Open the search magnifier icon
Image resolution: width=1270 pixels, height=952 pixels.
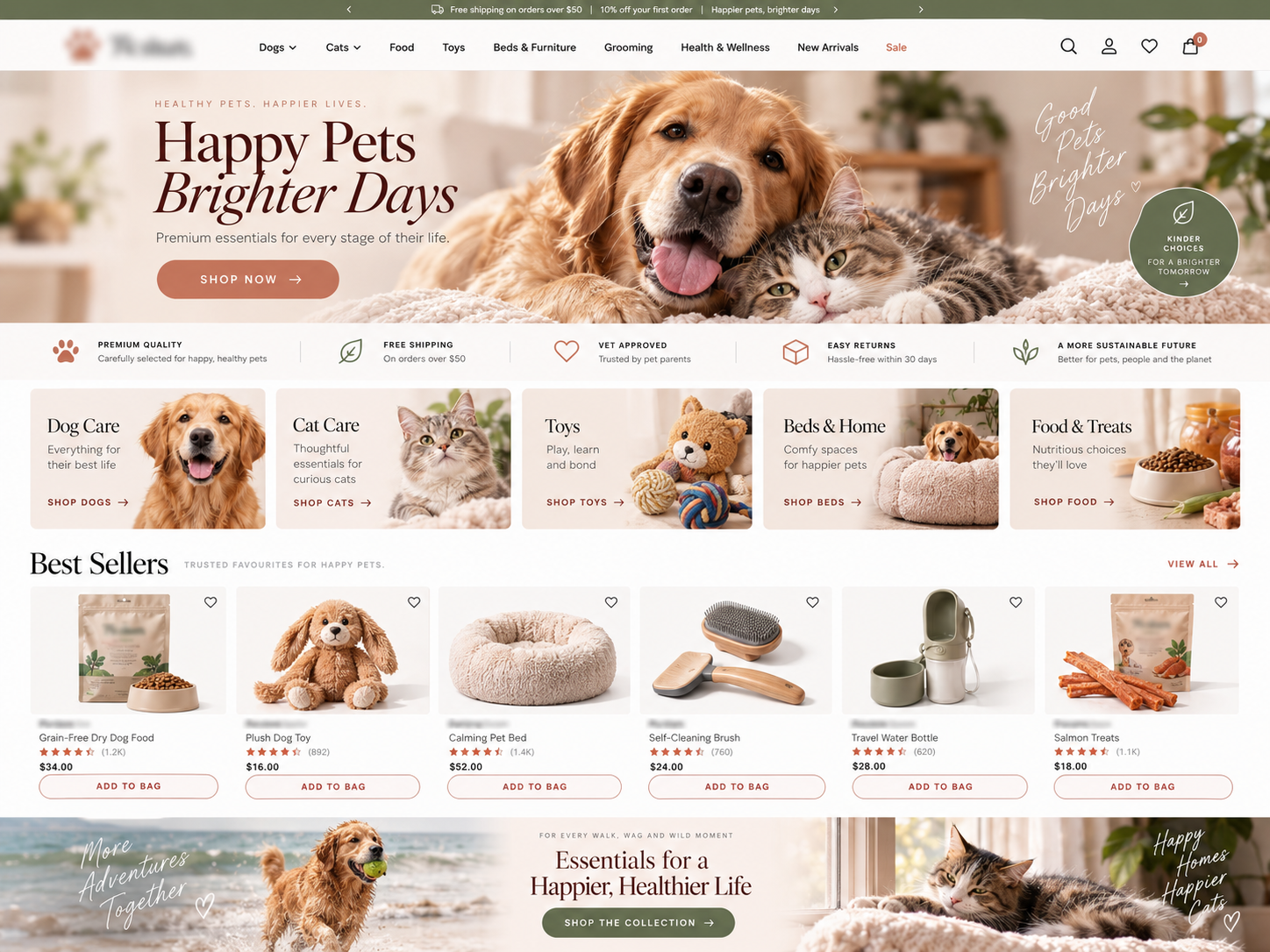1068,46
